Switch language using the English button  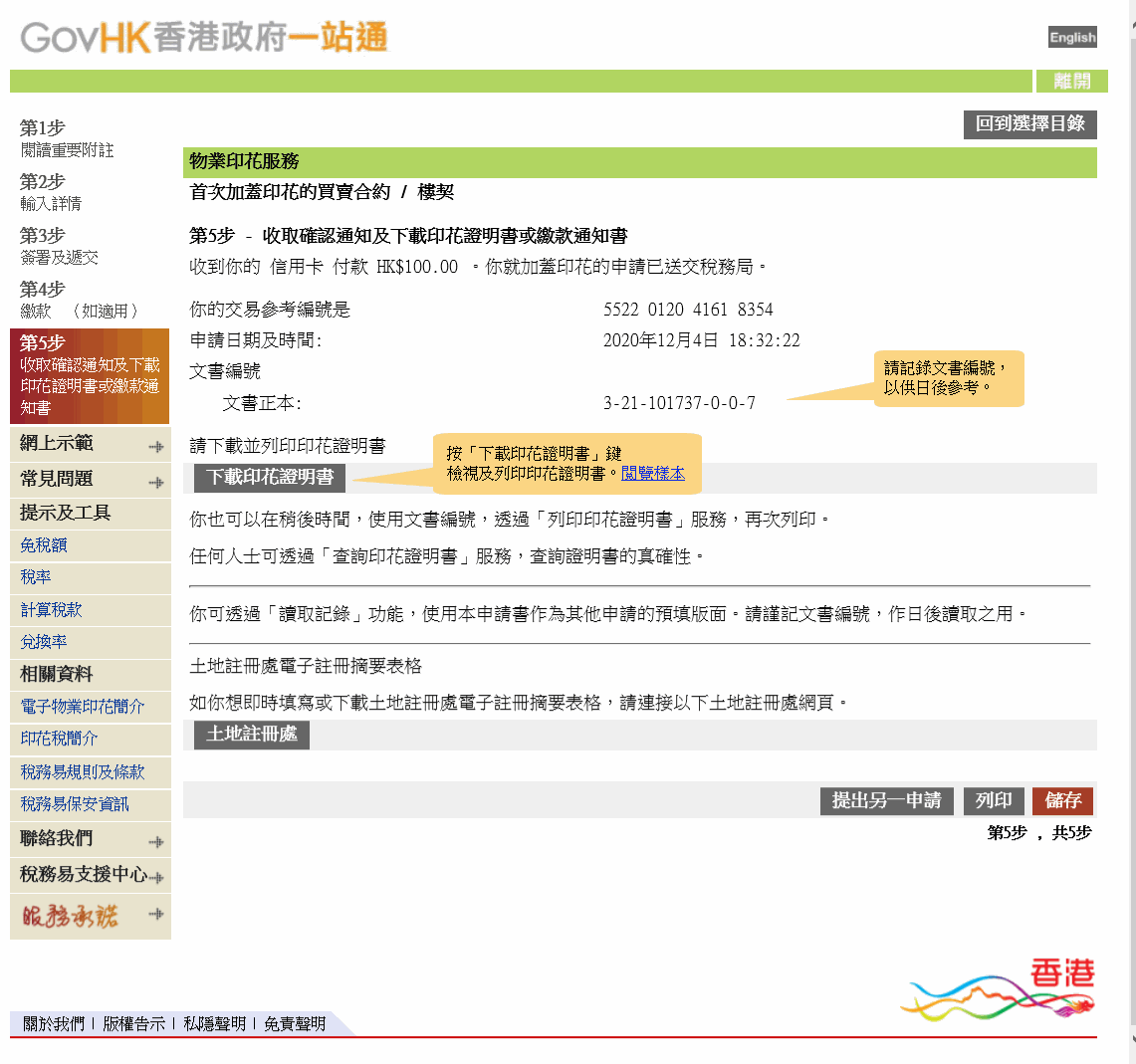pyautogui.click(x=1072, y=37)
